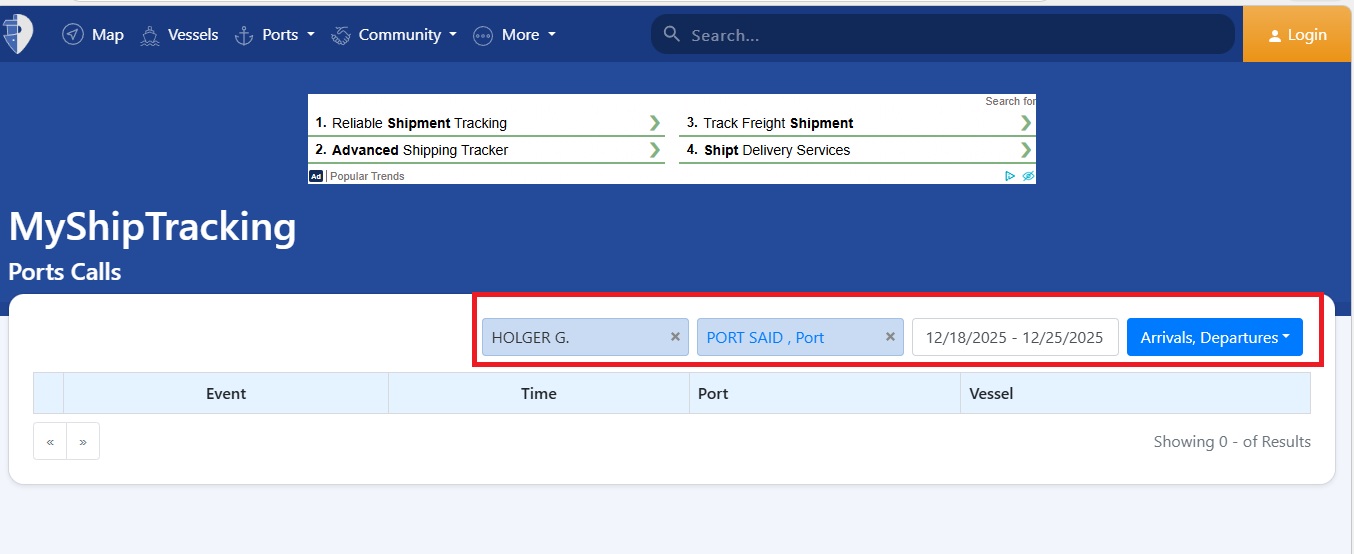
Task: Click the Time column header
Action: [x=539, y=393]
